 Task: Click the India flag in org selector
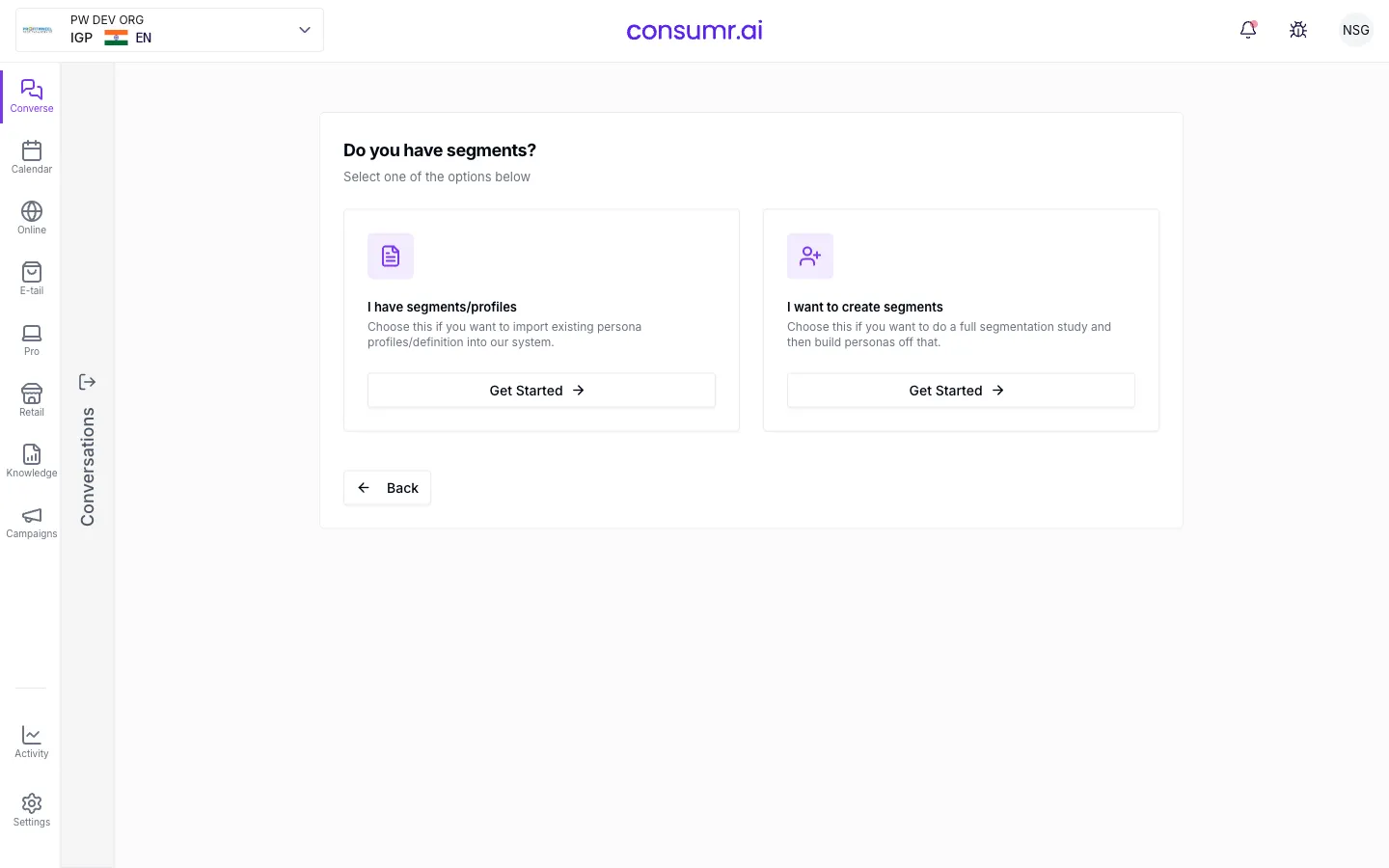tap(116, 38)
